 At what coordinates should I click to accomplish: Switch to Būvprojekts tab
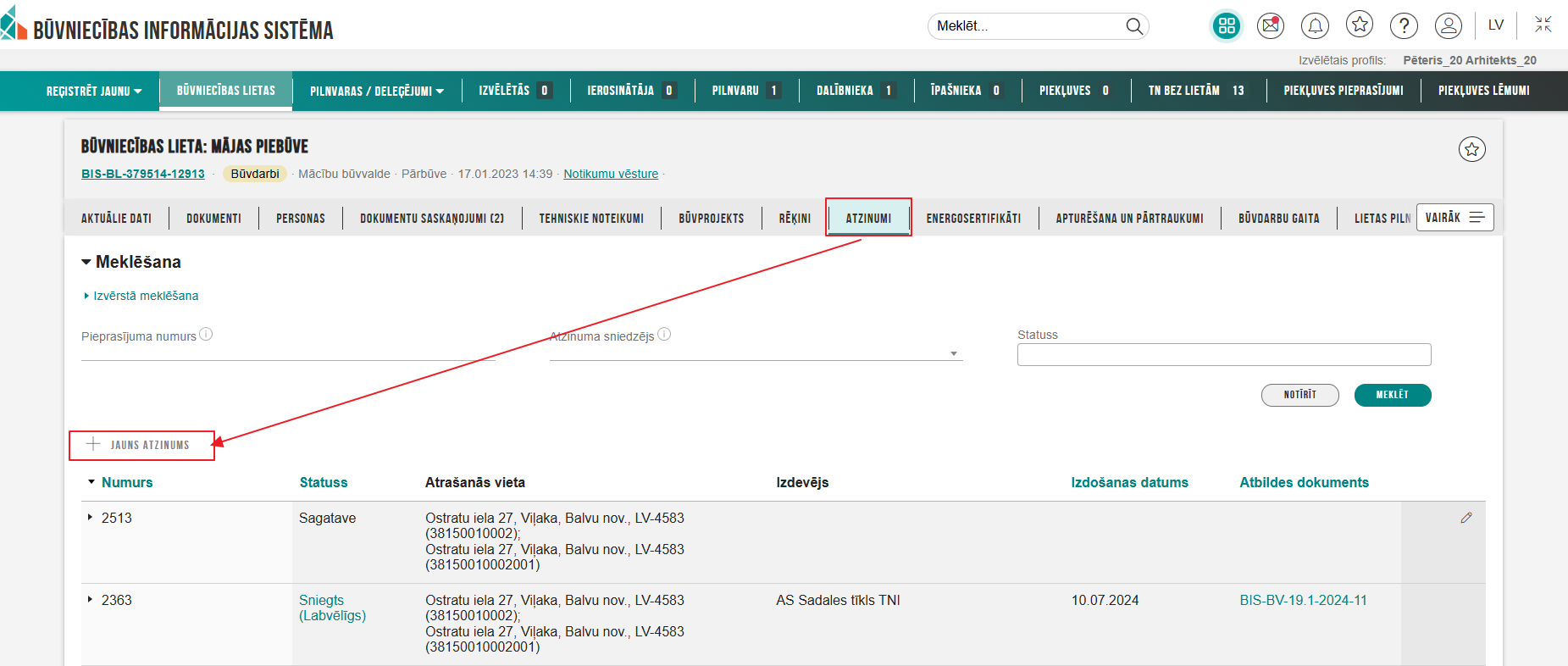(x=712, y=219)
